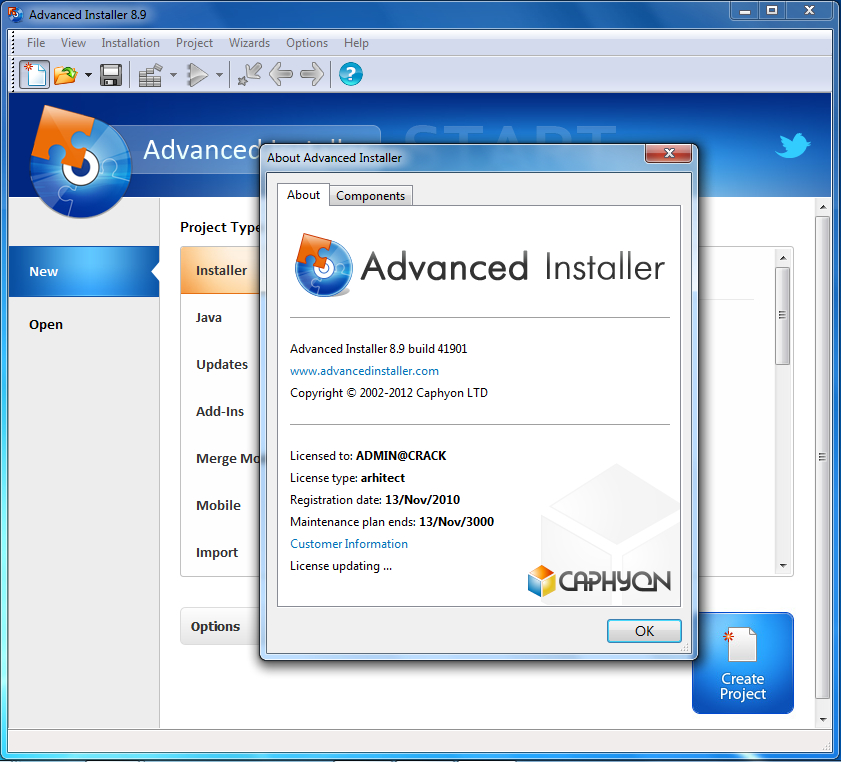Screen dimensions: 841x762
Task: Click the Build icon in the toolbar
Action: [150, 74]
